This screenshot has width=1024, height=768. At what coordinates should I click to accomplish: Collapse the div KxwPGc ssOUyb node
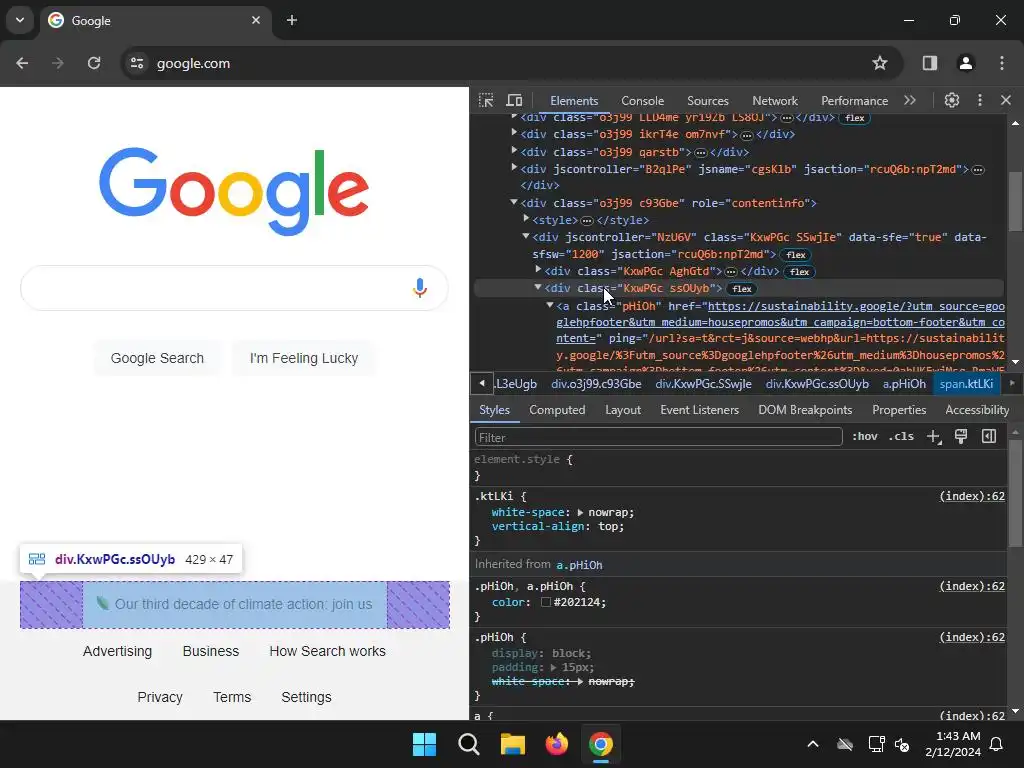(538, 287)
